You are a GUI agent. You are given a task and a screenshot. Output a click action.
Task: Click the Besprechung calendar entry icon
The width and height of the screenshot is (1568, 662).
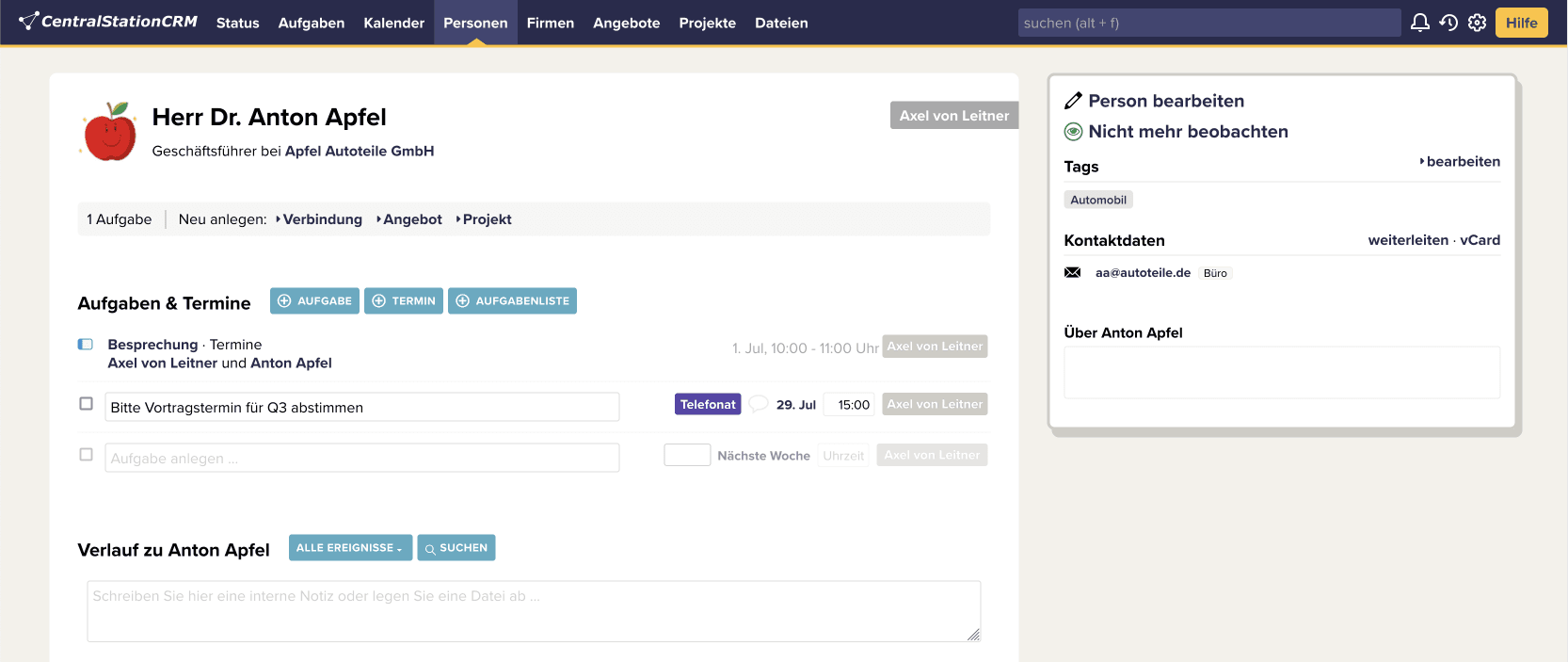(x=86, y=345)
